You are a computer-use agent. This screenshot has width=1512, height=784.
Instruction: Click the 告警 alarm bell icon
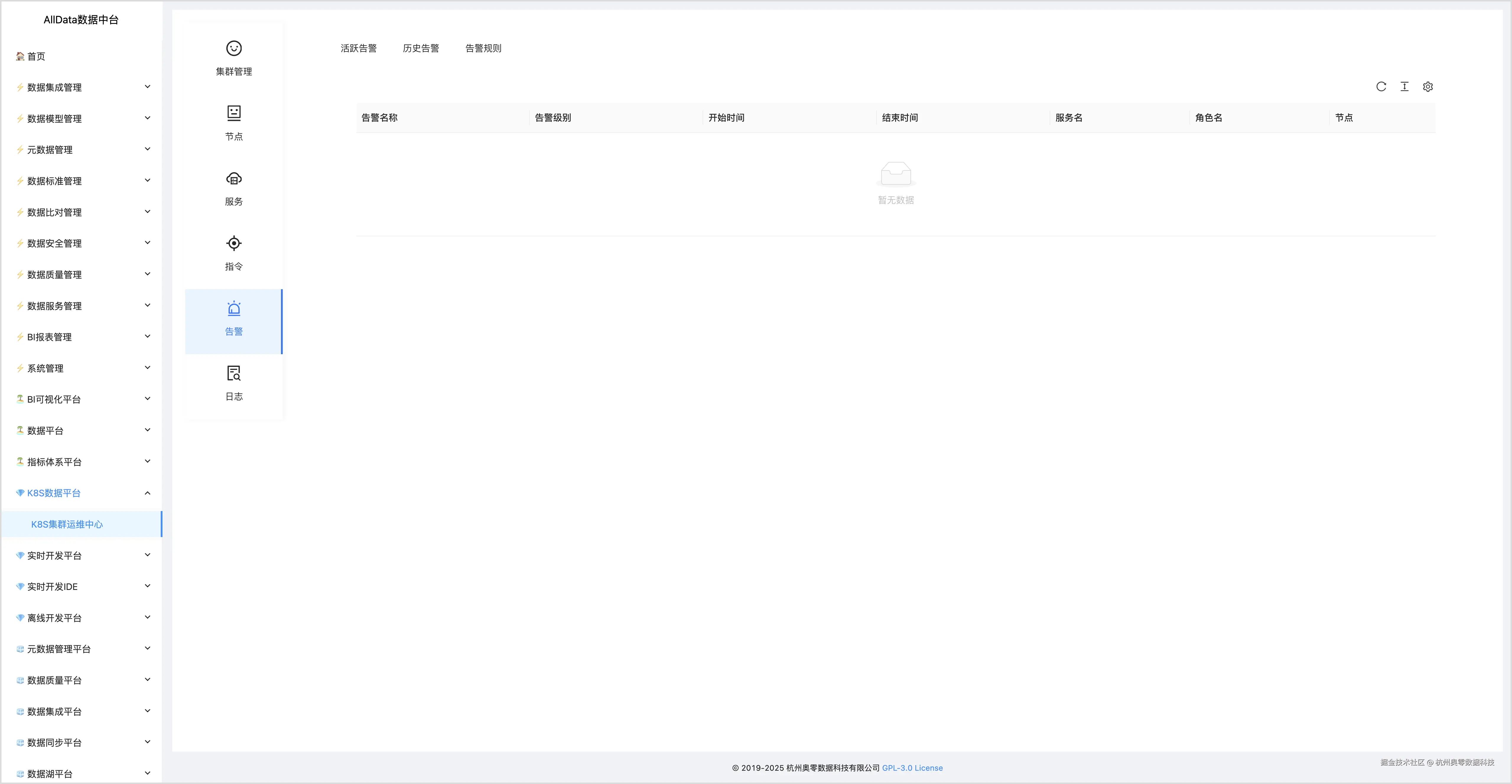[234, 309]
